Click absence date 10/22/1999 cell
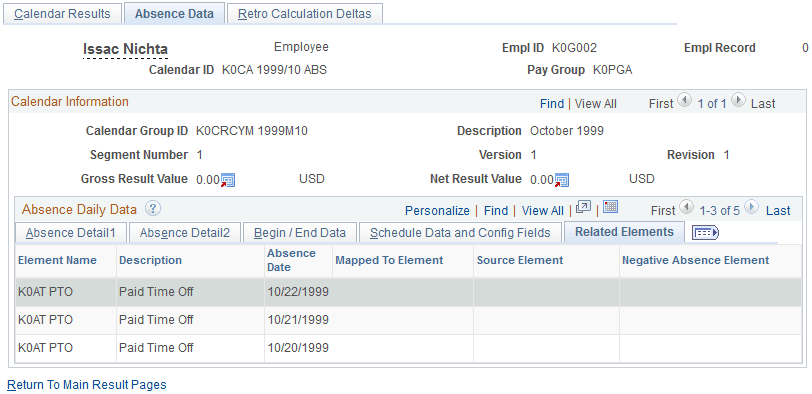Image resolution: width=812 pixels, height=394 pixels. (x=298, y=292)
